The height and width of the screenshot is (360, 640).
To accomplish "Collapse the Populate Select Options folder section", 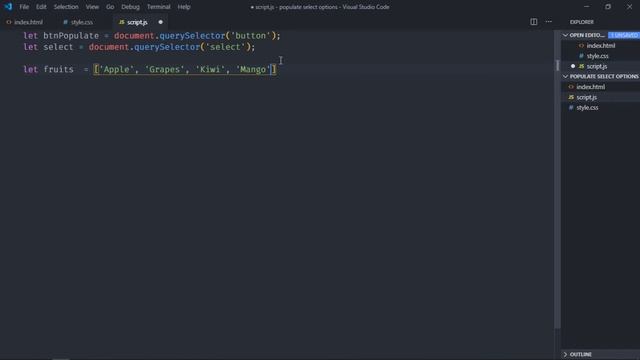I will tap(601, 76).
